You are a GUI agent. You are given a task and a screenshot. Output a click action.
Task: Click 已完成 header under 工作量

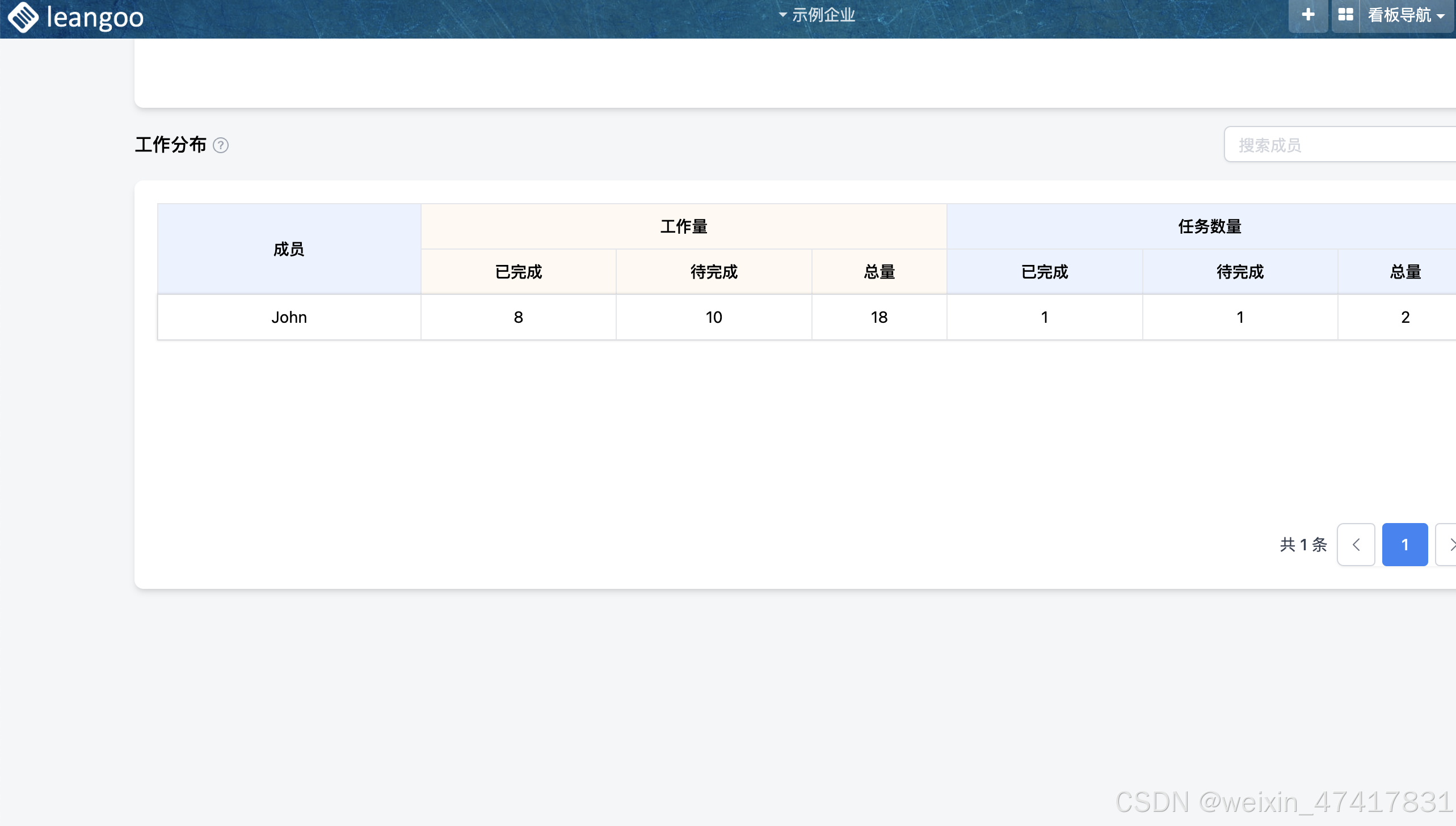[x=518, y=272]
